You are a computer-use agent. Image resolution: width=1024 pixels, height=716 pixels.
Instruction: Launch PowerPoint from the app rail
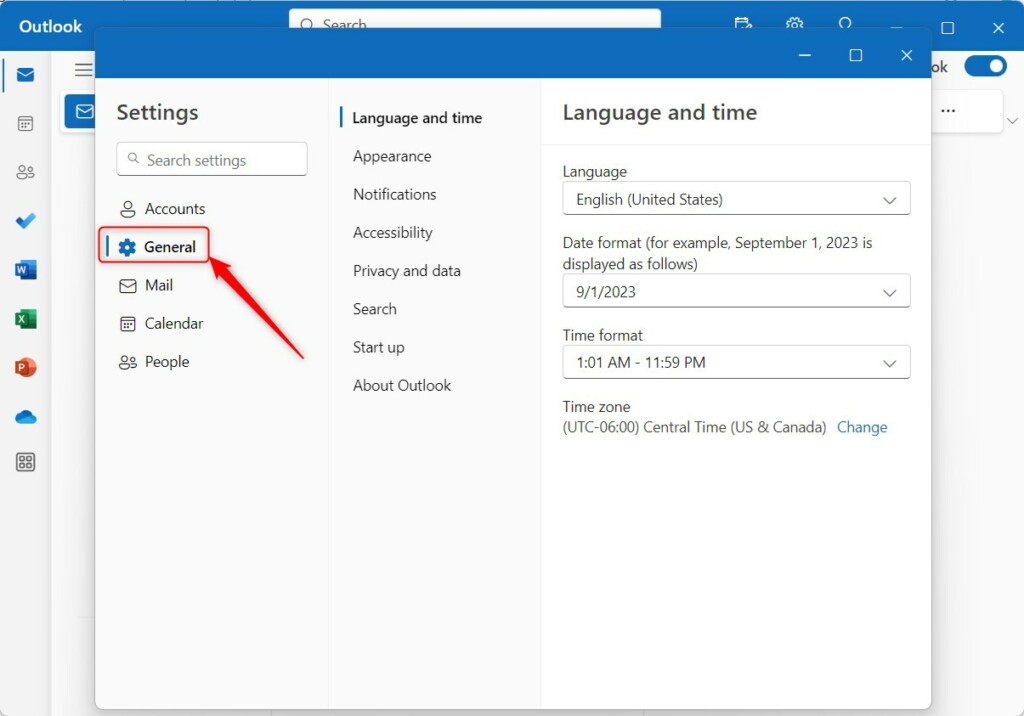(x=25, y=366)
